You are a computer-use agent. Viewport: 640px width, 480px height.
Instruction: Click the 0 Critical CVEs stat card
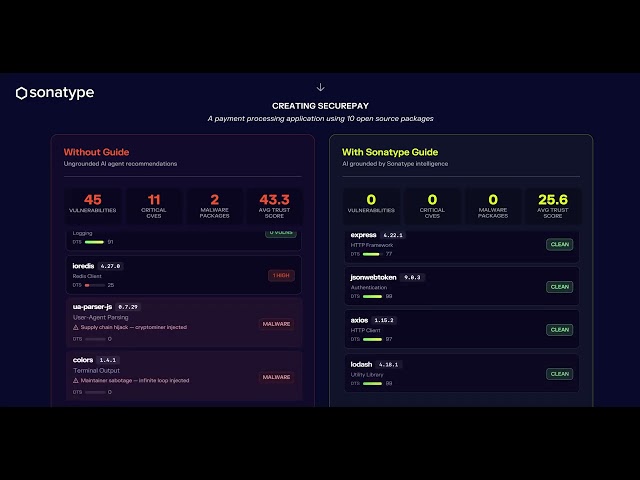pos(432,206)
